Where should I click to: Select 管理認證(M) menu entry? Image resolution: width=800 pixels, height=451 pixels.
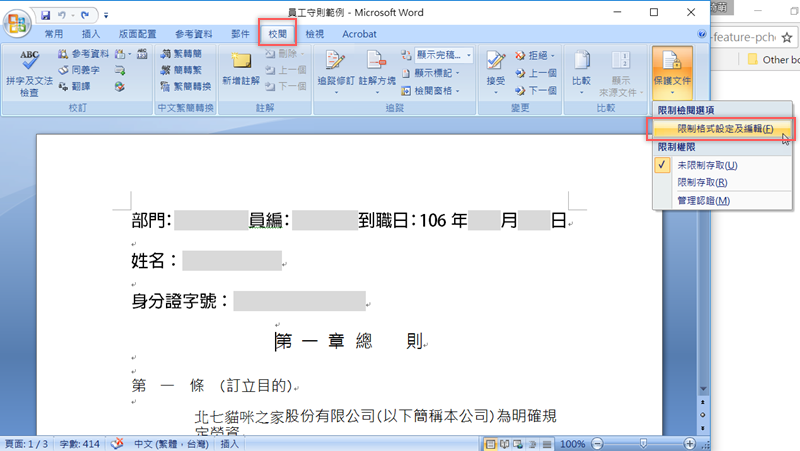coord(722,201)
